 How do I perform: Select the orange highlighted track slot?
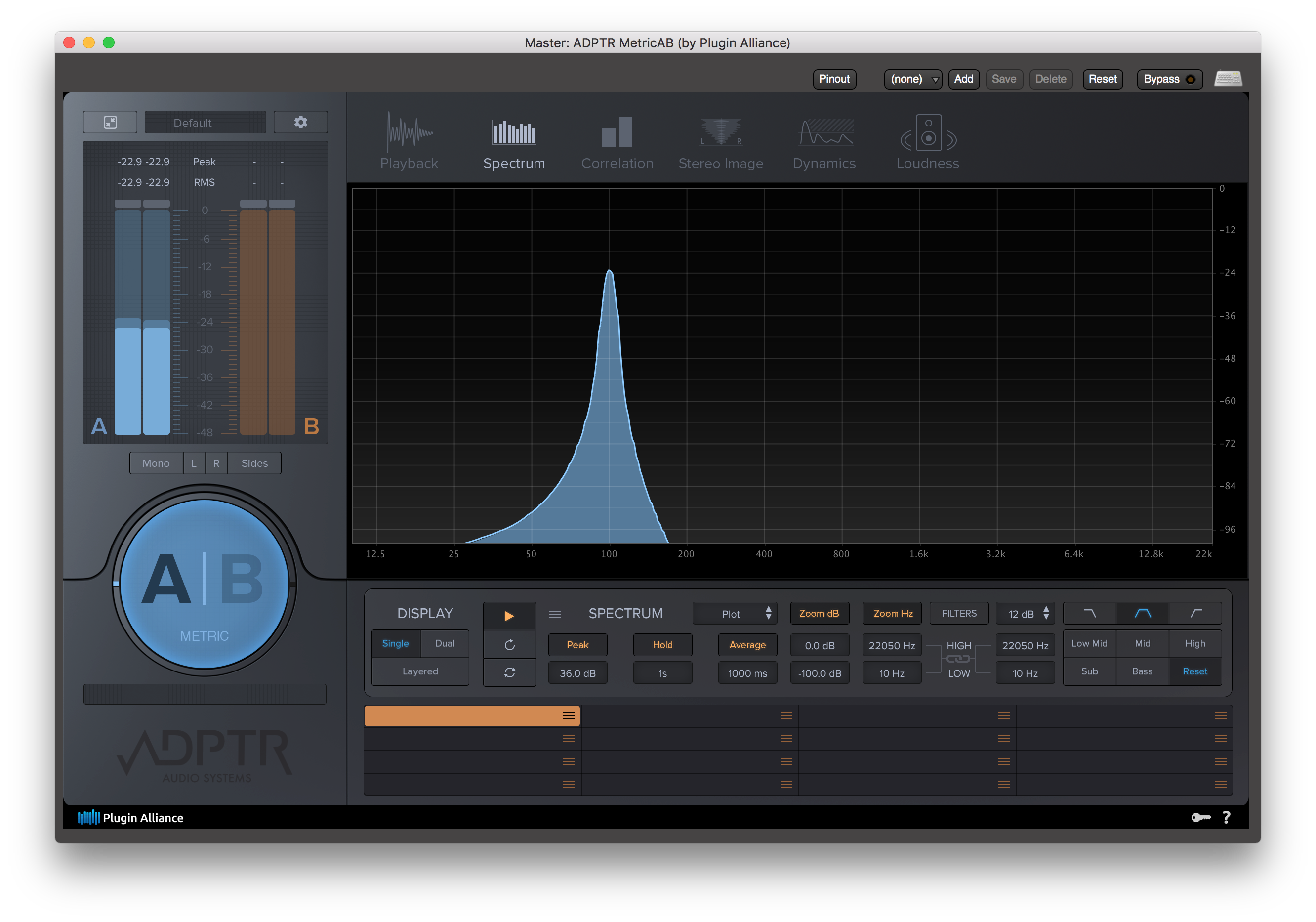pyautogui.click(x=472, y=716)
